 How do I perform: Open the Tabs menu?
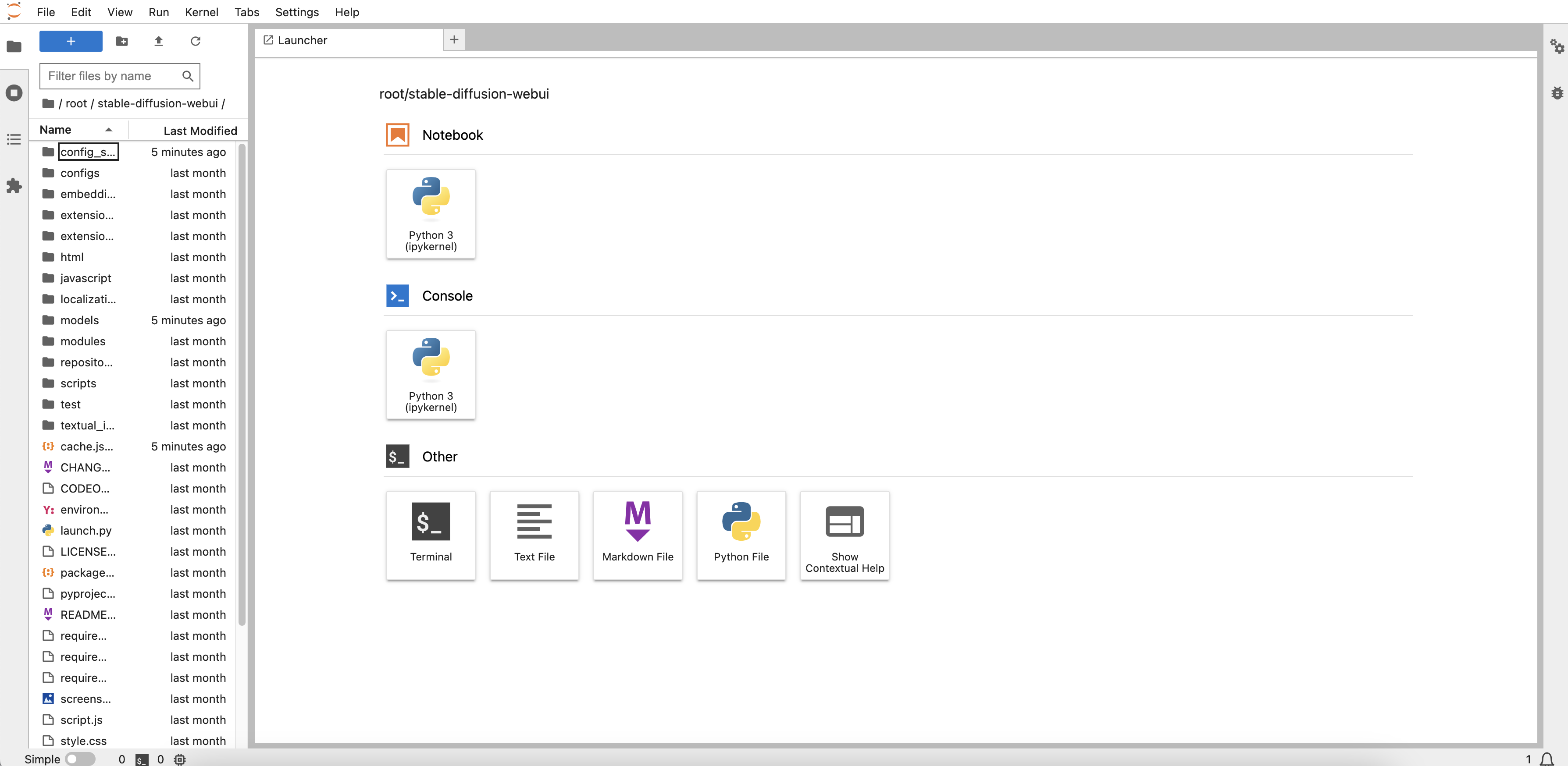pos(246,12)
